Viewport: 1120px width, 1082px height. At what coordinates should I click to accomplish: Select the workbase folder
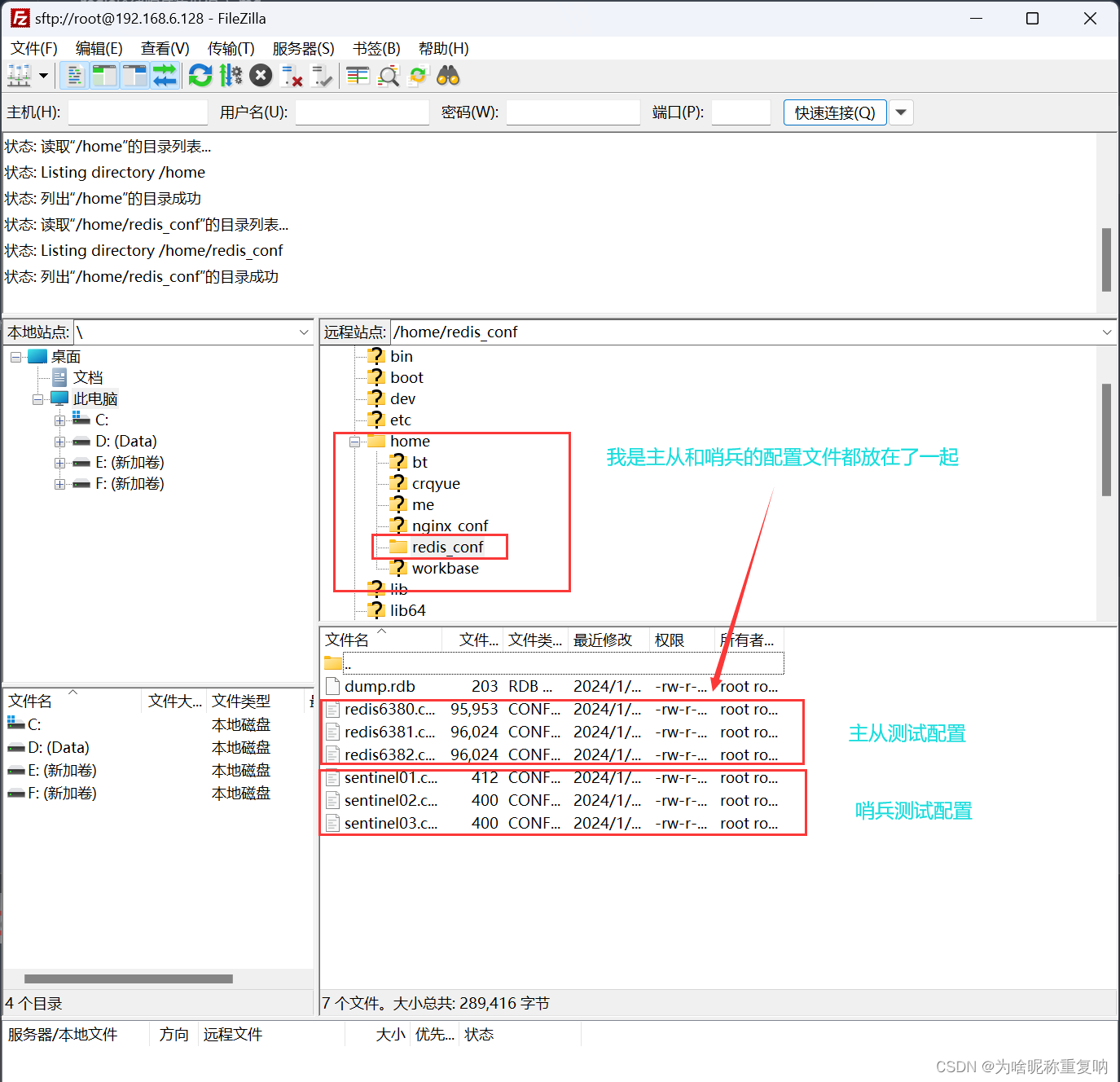pos(445,568)
